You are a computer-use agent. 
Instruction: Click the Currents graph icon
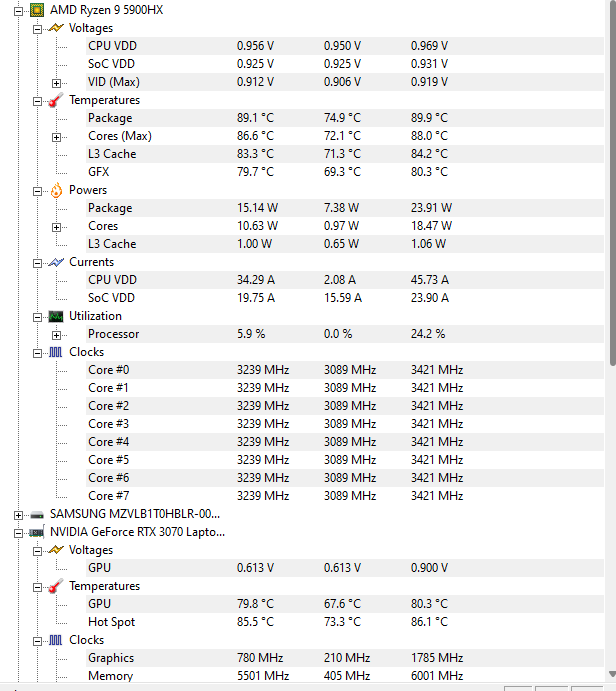56,262
